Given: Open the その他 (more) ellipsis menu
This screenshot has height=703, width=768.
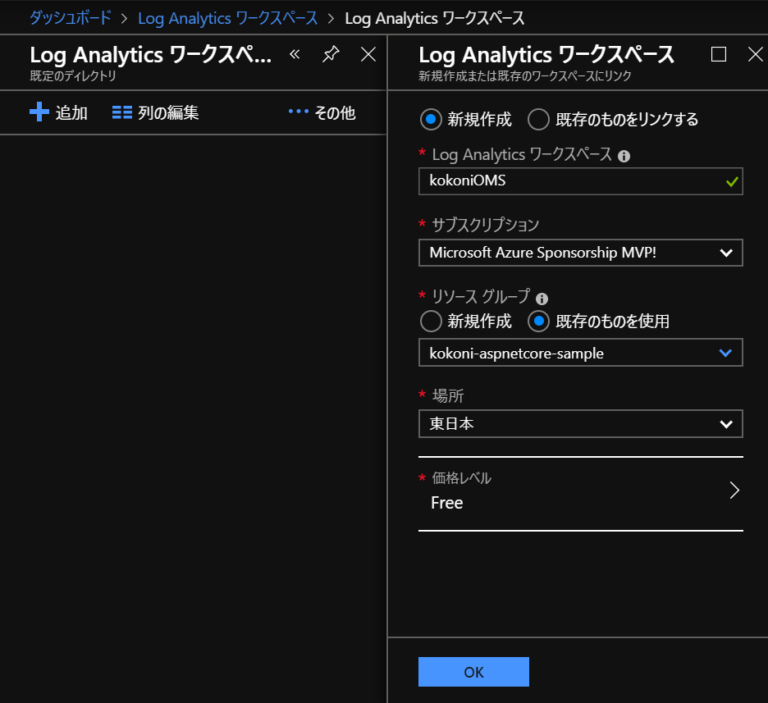Looking at the screenshot, I should [x=298, y=111].
